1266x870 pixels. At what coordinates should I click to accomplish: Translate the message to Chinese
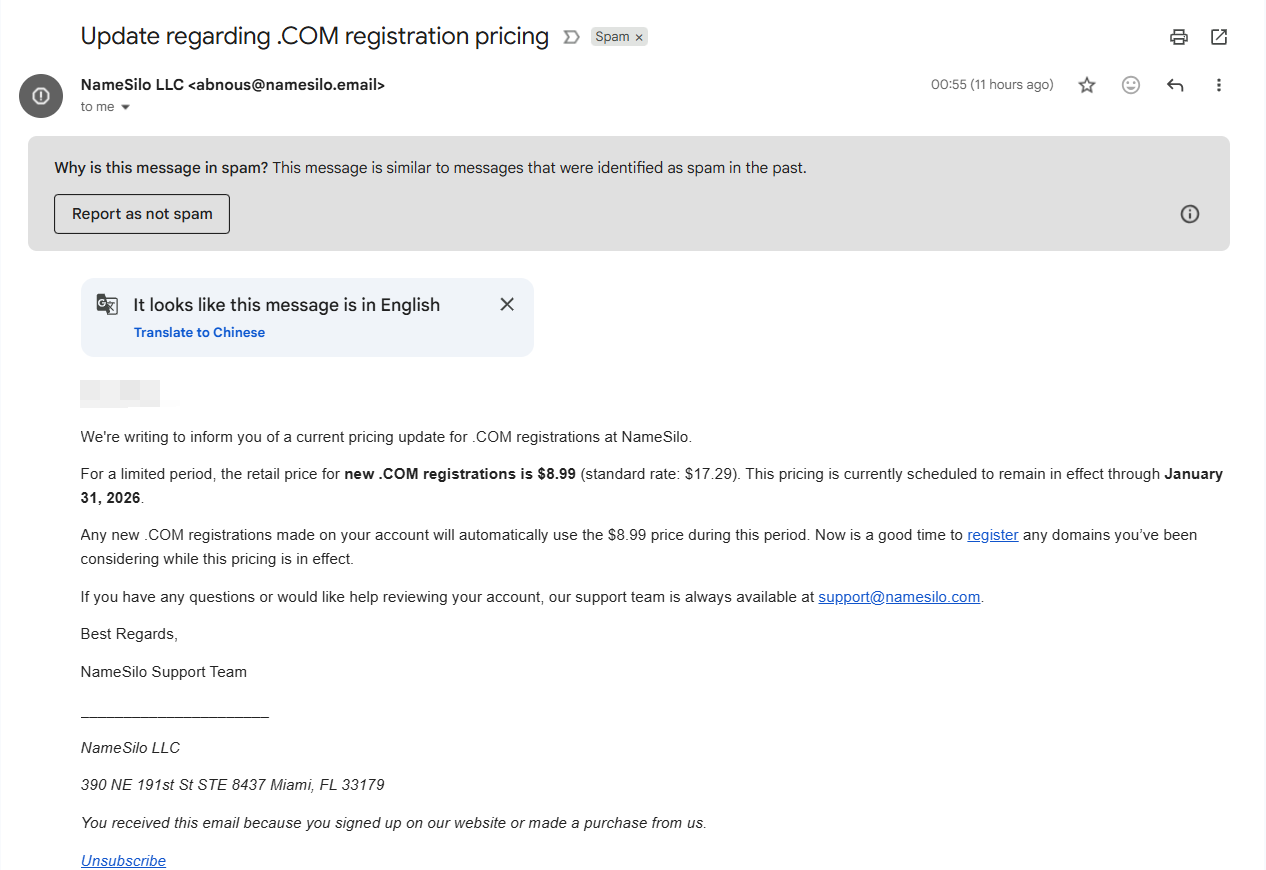(x=199, y=332)
